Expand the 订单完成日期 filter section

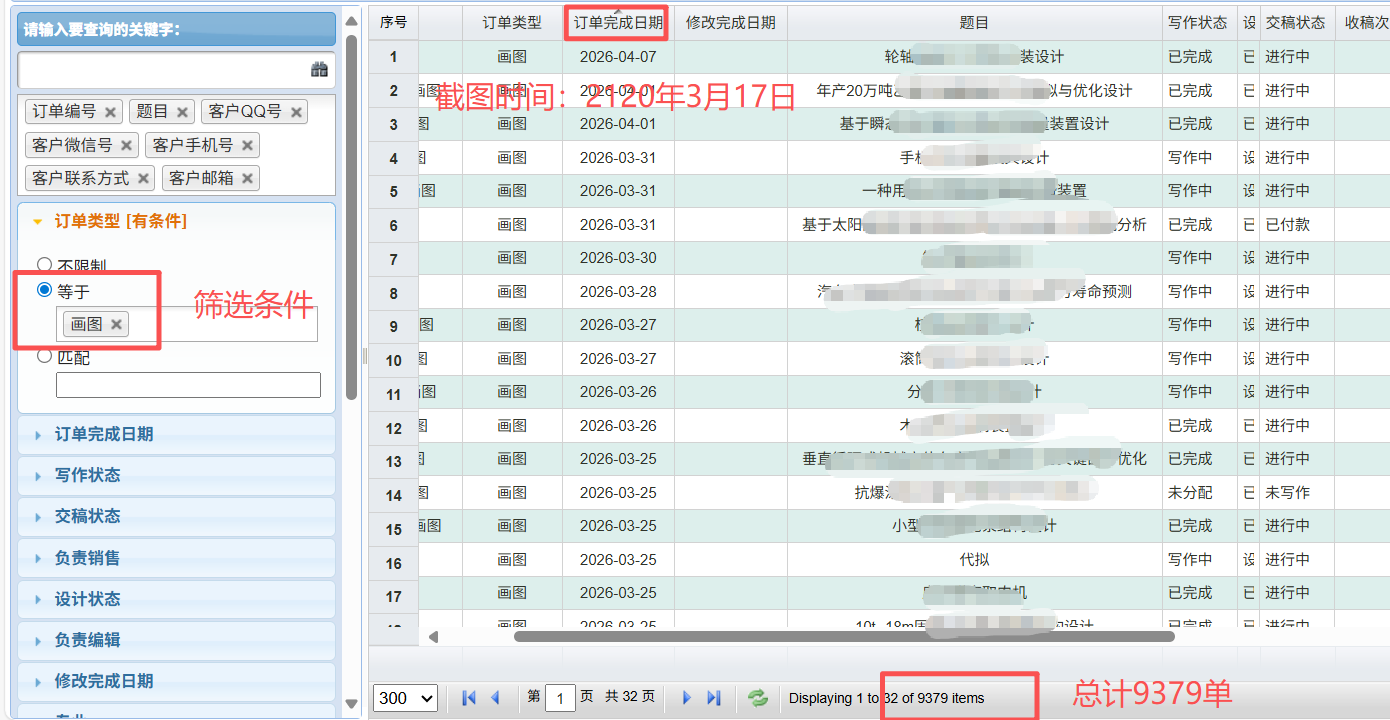(x=104, y=435)
